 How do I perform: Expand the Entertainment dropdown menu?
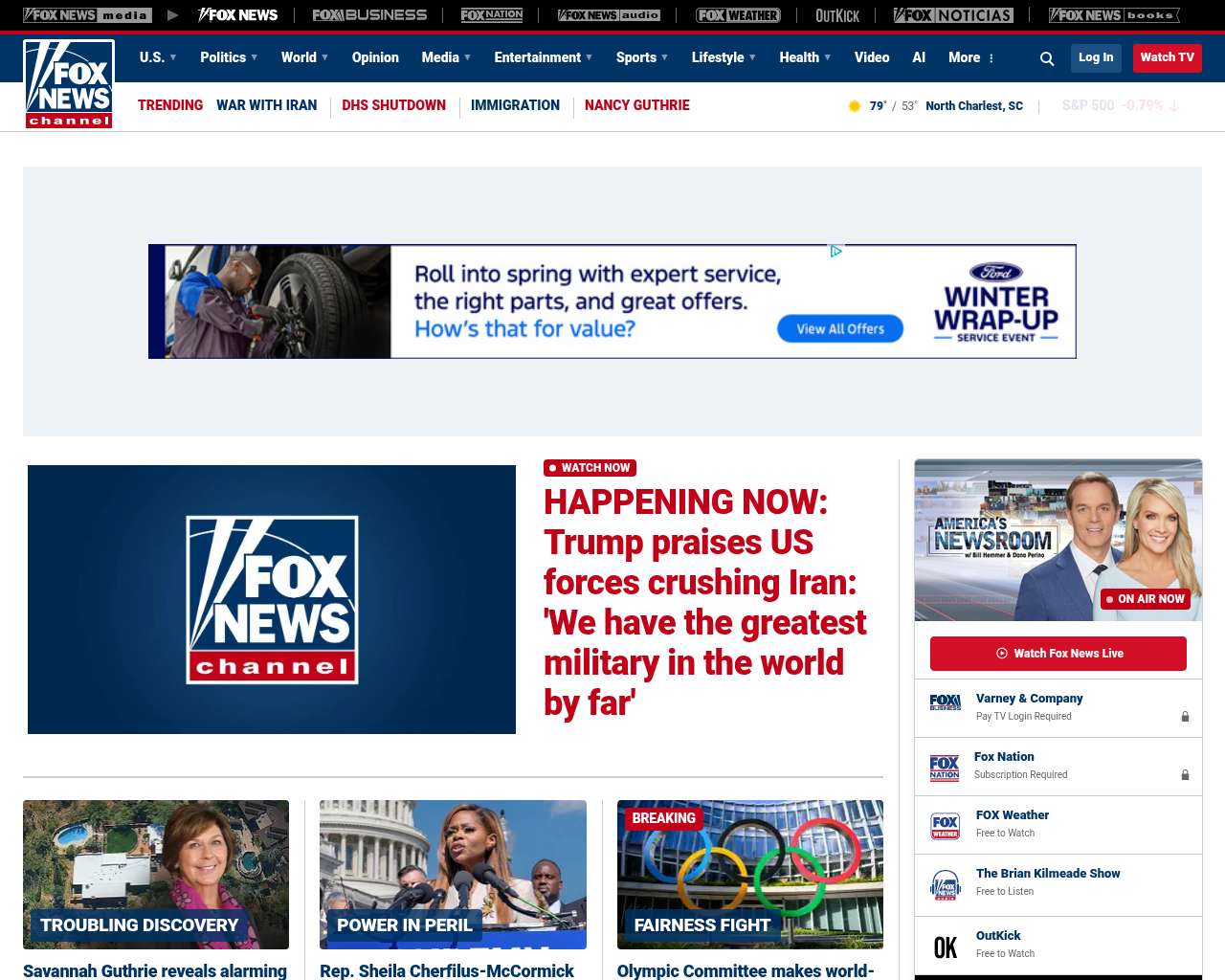(543, 57)
